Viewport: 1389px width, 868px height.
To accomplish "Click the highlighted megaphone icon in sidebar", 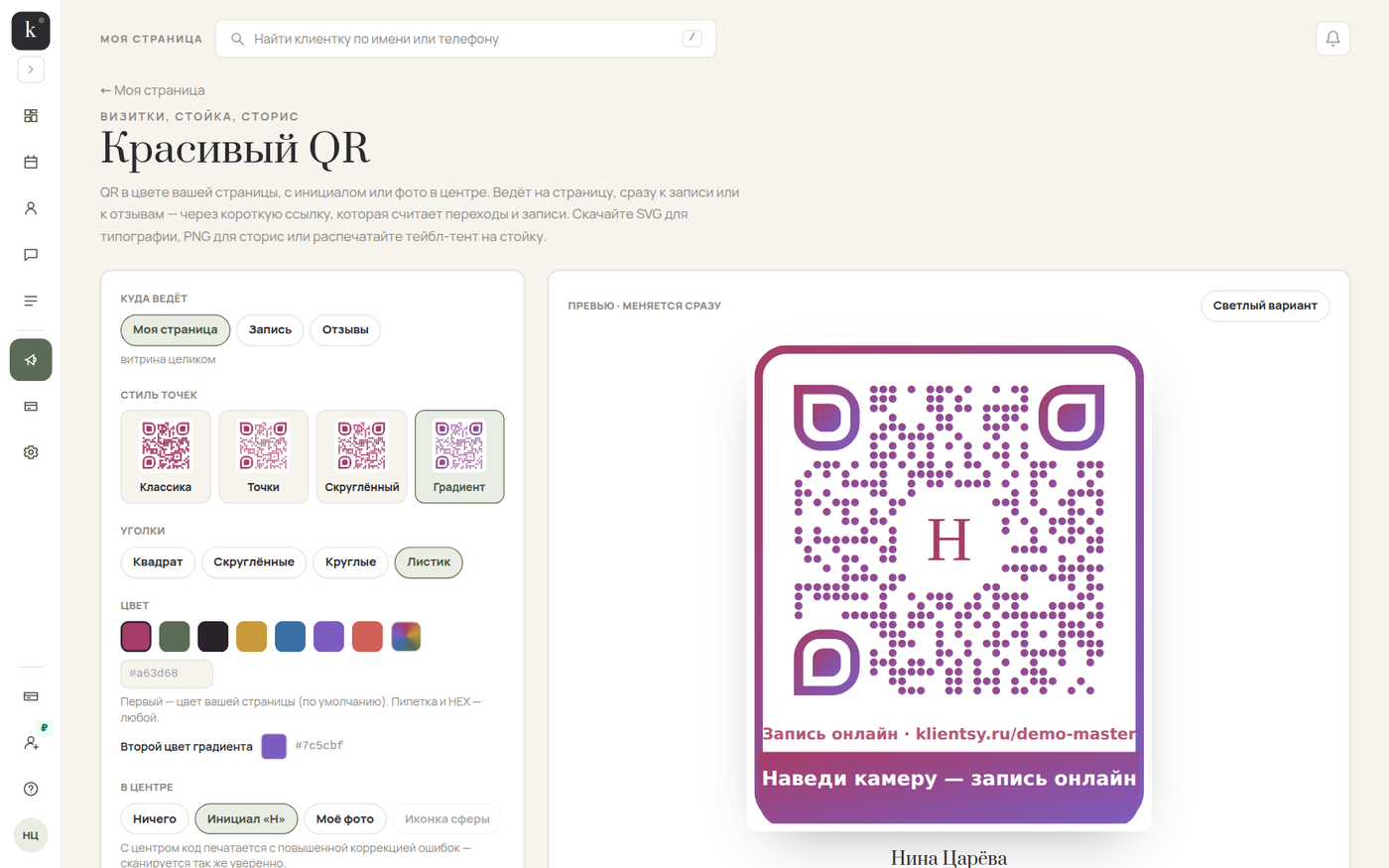I will 31,360.
